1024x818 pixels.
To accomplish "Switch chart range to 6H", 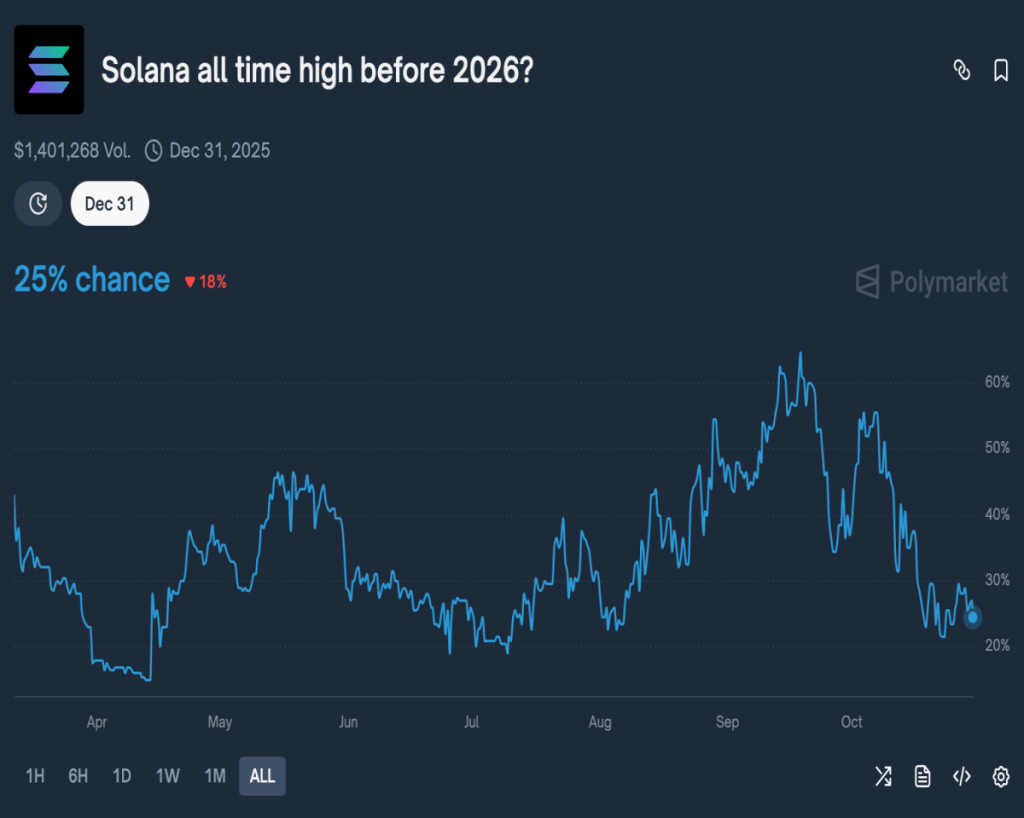I will (78, 776).
